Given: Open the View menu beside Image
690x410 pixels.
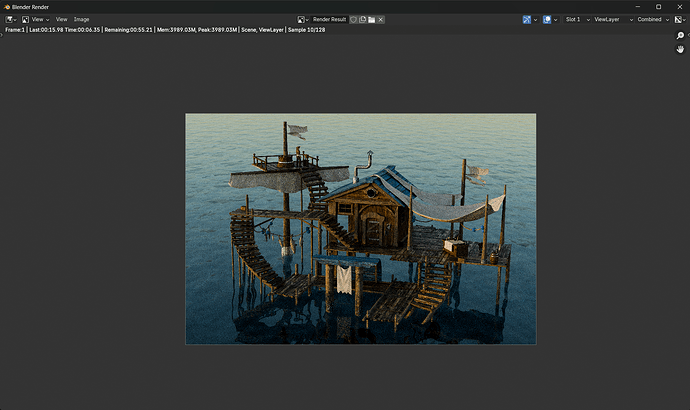Looking at the screenshot, I should click(x=62, y=19).
